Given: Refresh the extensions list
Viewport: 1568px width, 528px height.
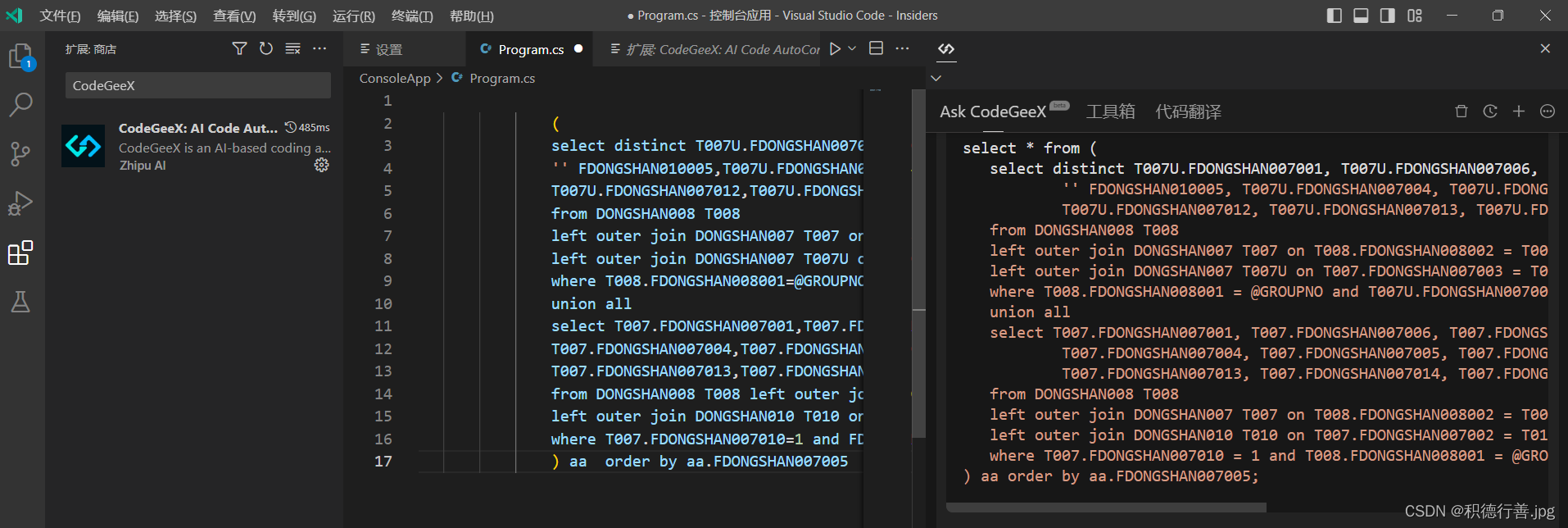Looking at the screenshot, I should point(266,49).
